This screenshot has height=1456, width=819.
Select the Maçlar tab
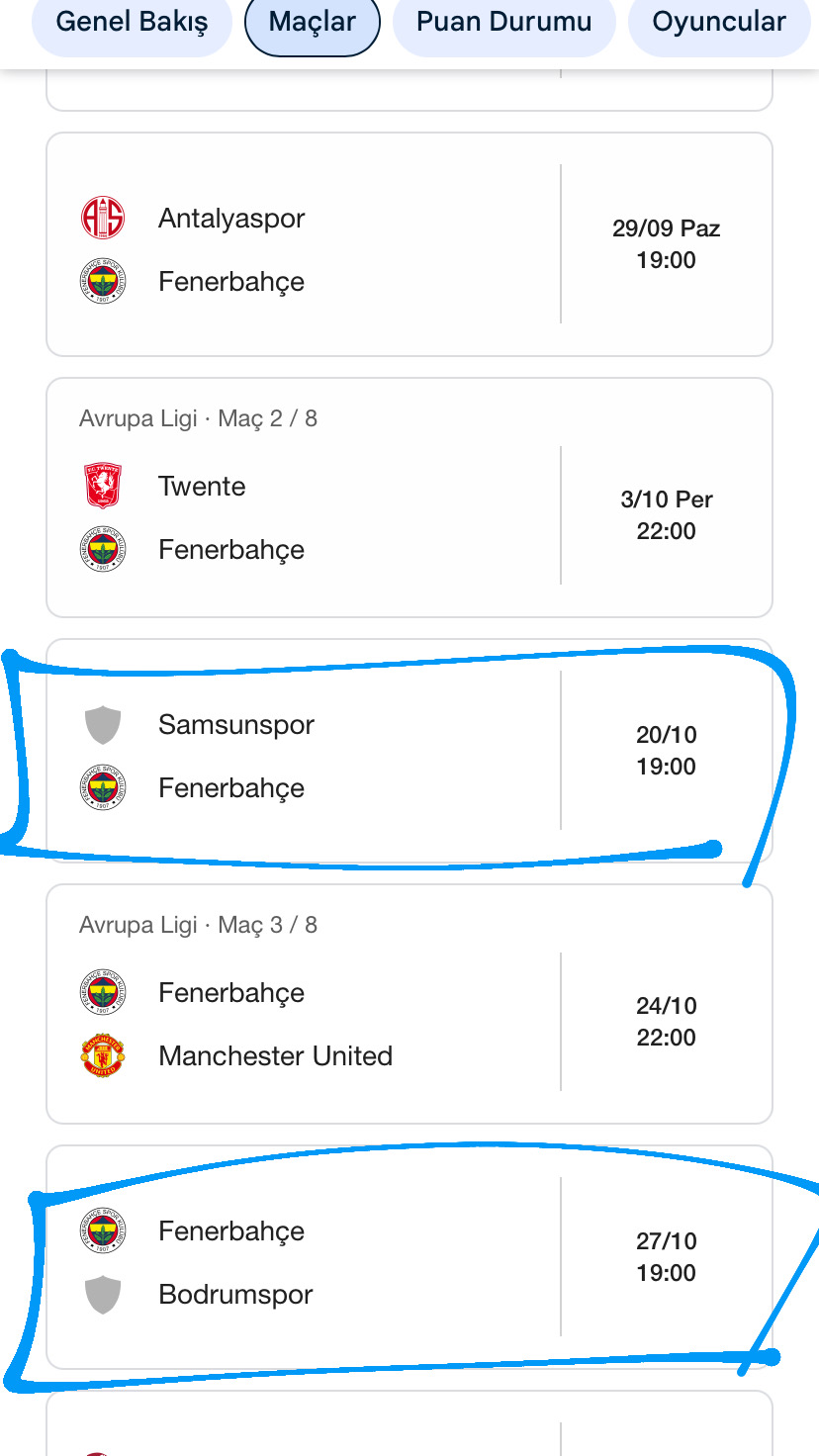pos(312,23)
